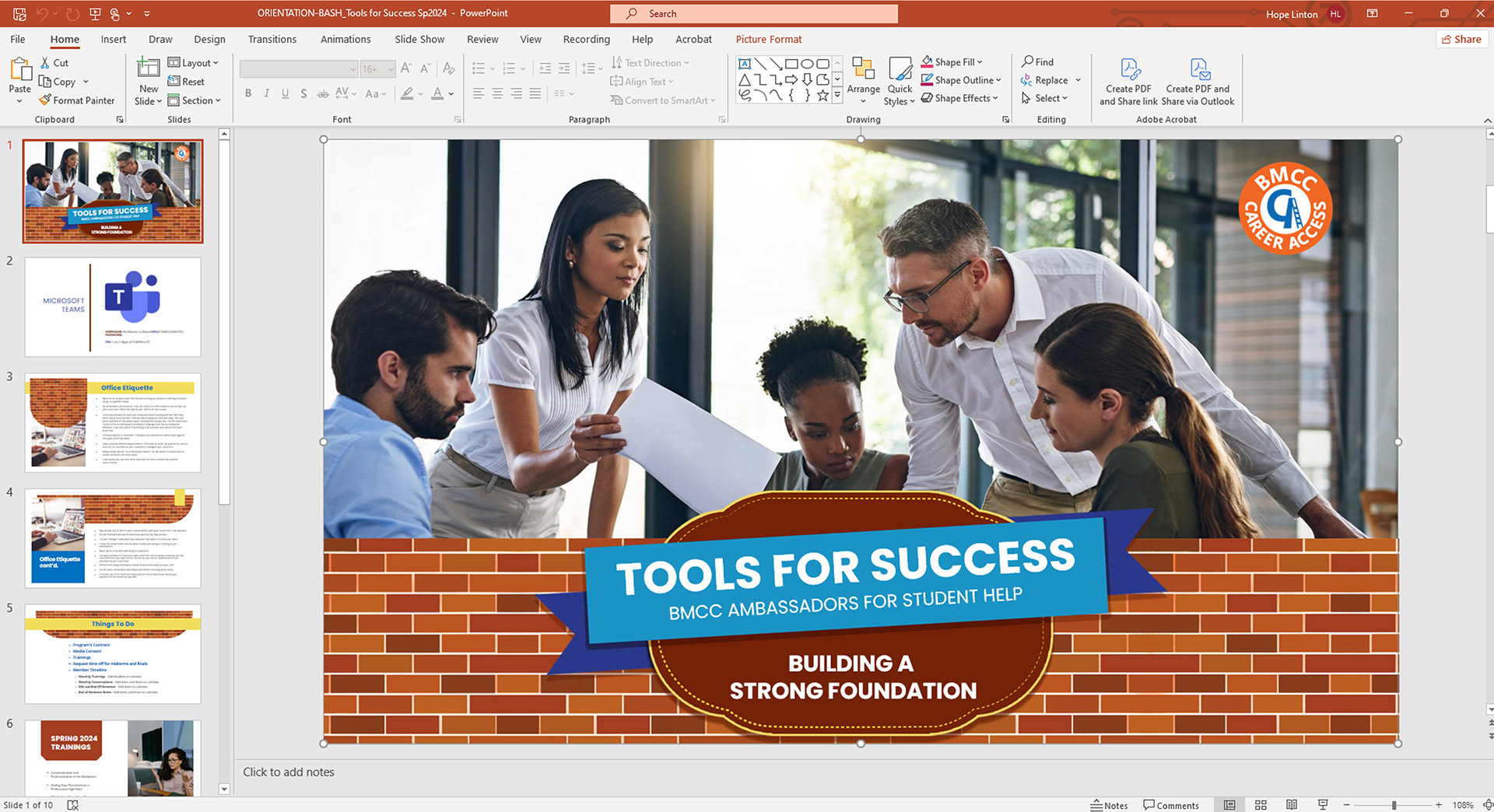Select slide 2 Microsoft Teams thumbnail
This screenshot has height=812, width=1494.
(x=113, y=307)
